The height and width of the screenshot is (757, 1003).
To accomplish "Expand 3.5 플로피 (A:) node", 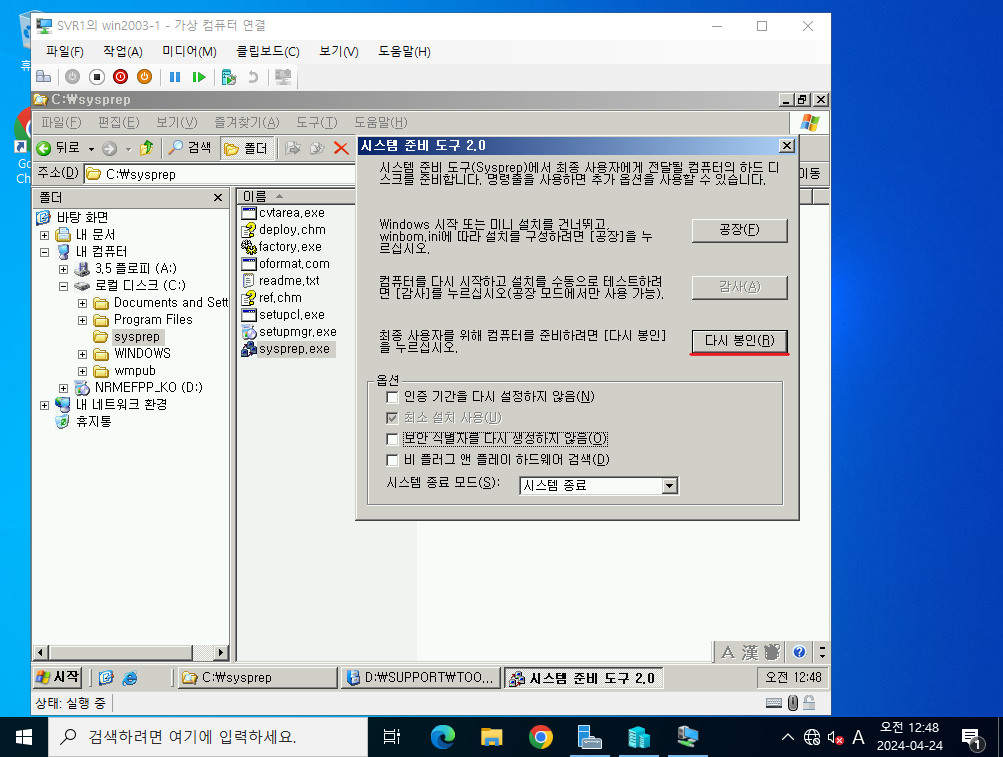I will click(63, 269).
